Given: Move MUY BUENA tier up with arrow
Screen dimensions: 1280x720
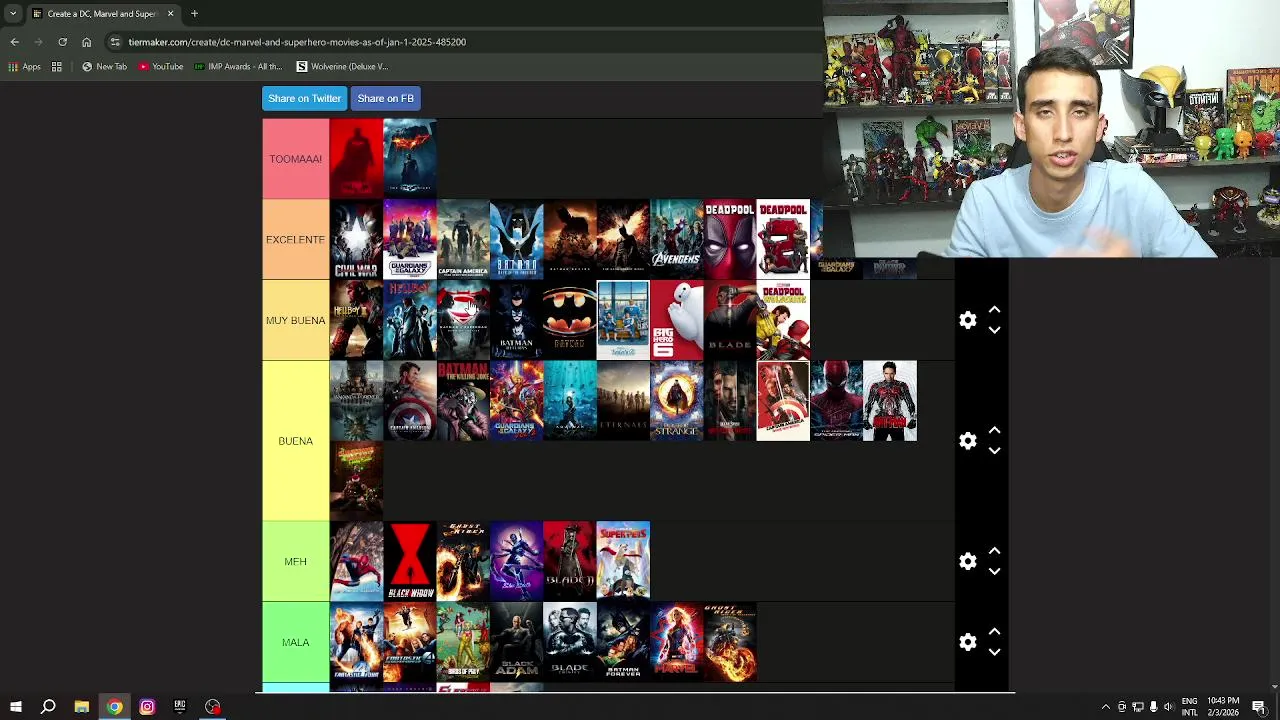Looking at the screenshot, I should point(994,310).
